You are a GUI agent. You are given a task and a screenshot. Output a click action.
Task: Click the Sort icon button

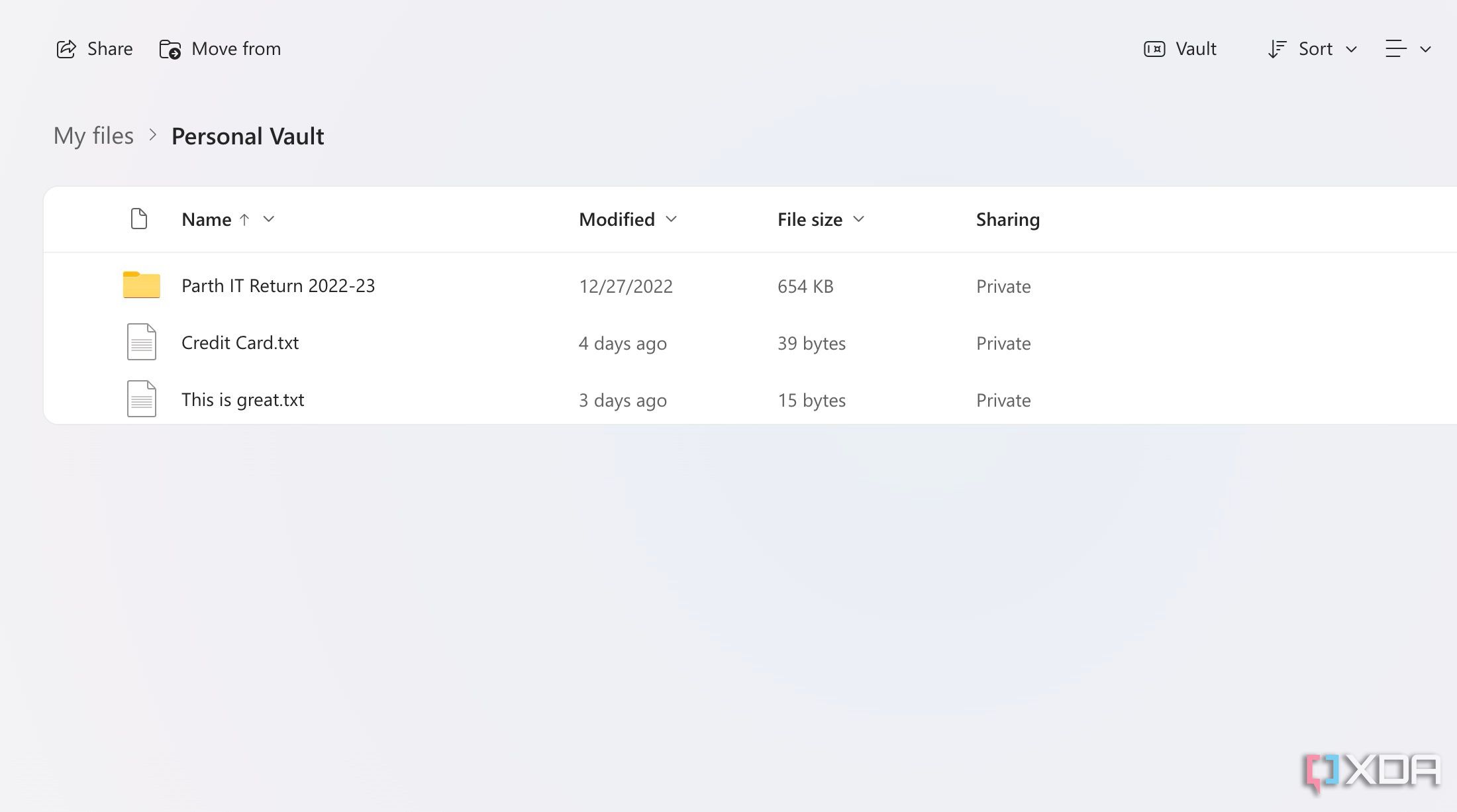point(1277,48)
